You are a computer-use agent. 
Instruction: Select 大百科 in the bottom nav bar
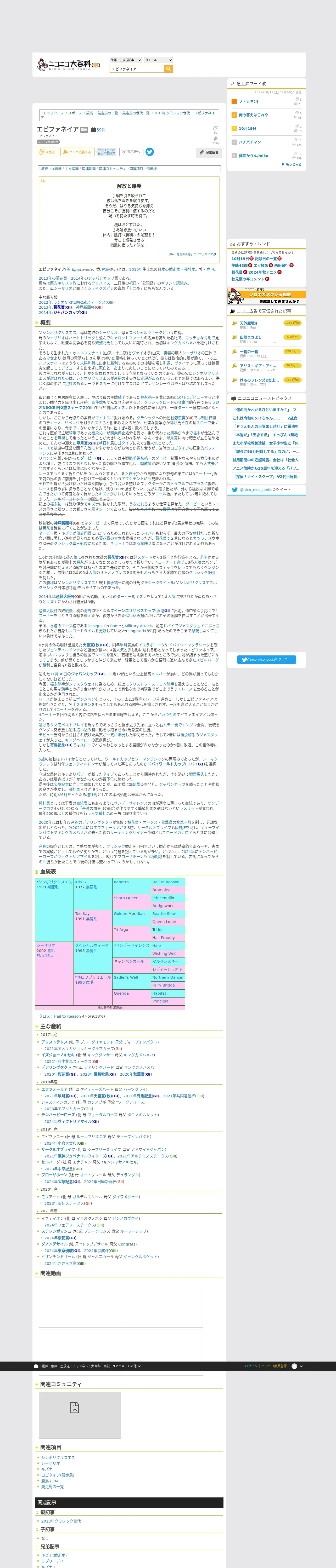[96, 1366]
